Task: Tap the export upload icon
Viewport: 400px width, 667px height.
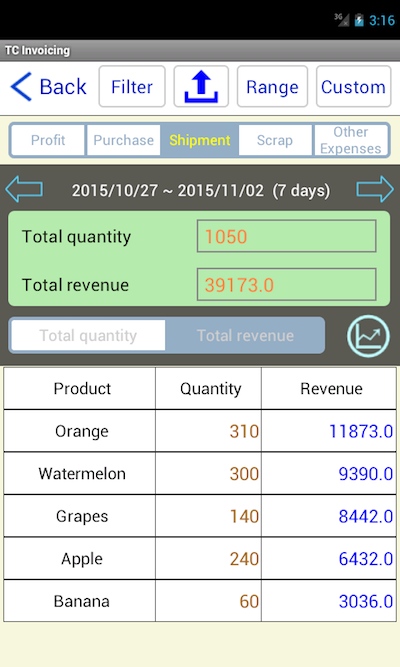Action: 201,86
